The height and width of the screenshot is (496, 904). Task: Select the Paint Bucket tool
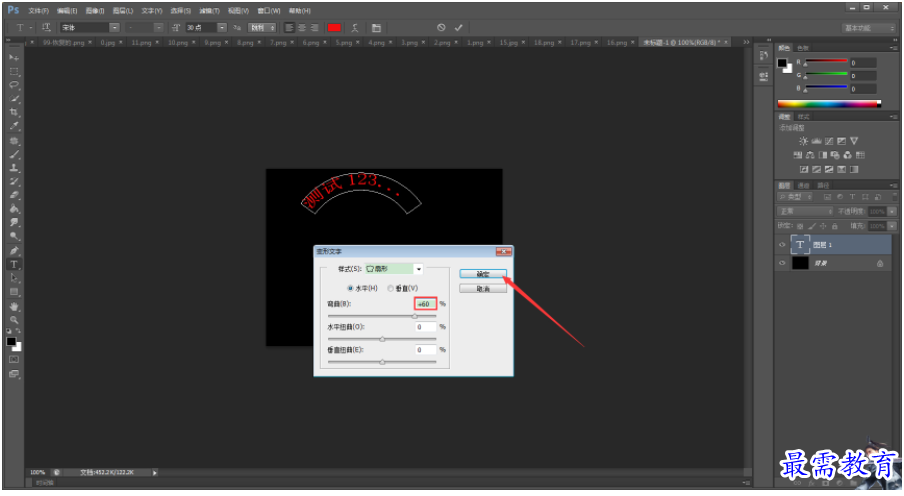[14, 209]
